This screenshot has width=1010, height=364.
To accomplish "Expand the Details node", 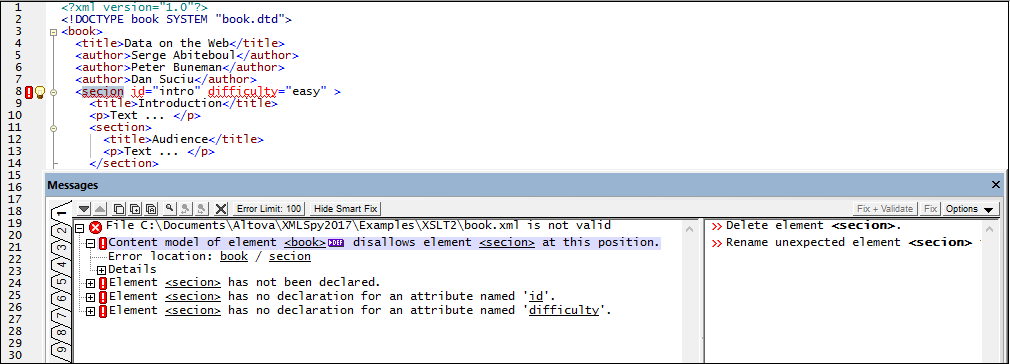I will pyautogui.click(x=101, y=269).
